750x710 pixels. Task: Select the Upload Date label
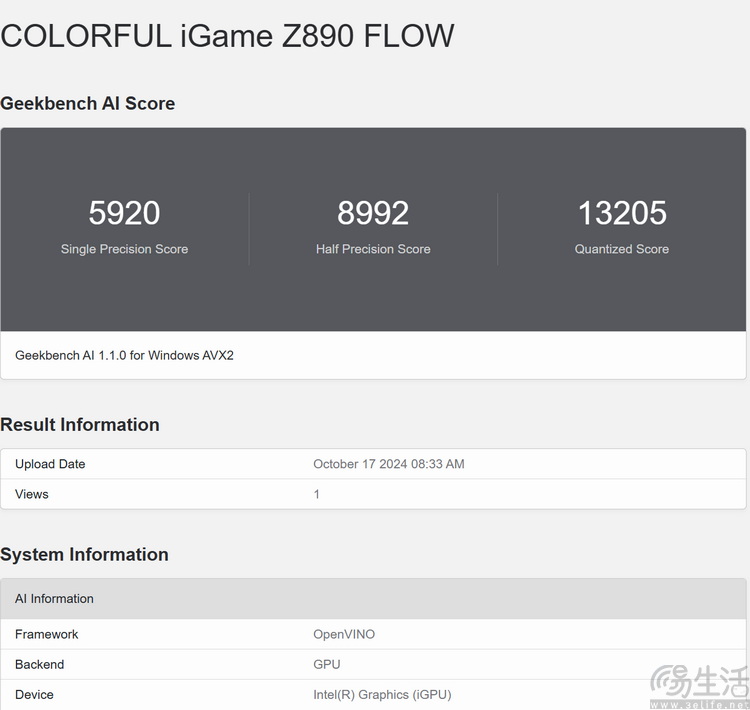(x=50, y=464)
